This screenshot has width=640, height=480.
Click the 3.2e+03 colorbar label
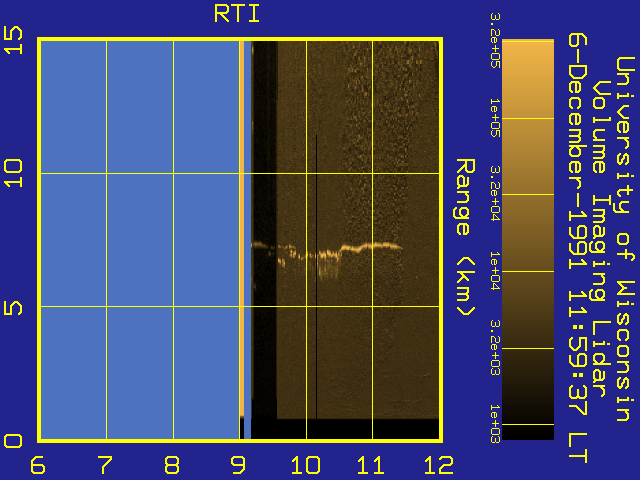[x=495, y=348]
